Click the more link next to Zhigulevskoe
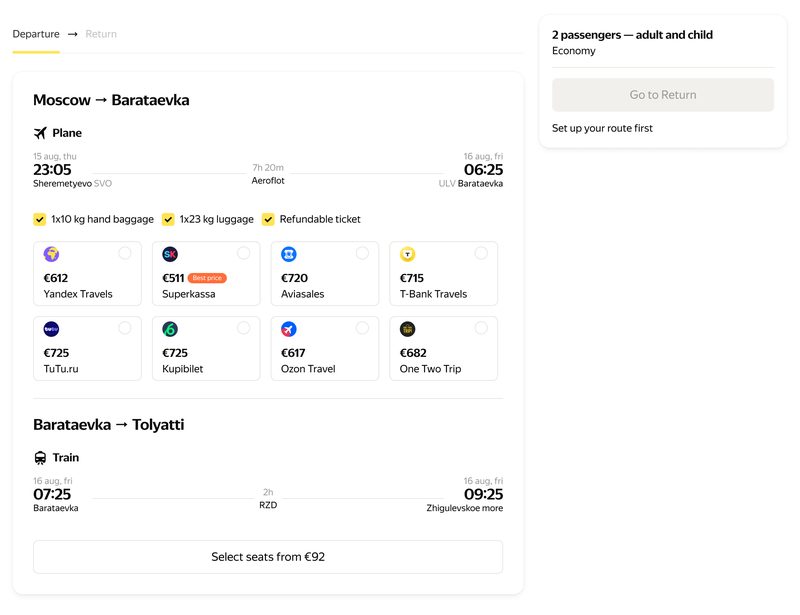Screen dimensions: 800x615 click(493, 508)
